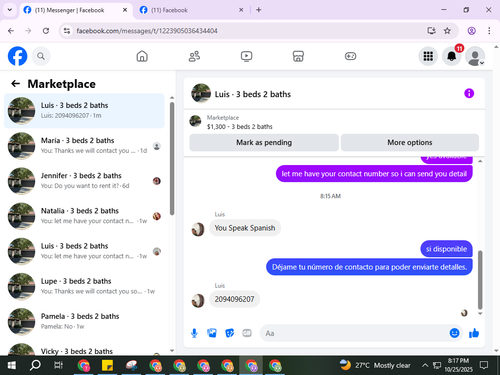Click the Mark as pending button
This screenshot has height=375, width=500.
264,143
